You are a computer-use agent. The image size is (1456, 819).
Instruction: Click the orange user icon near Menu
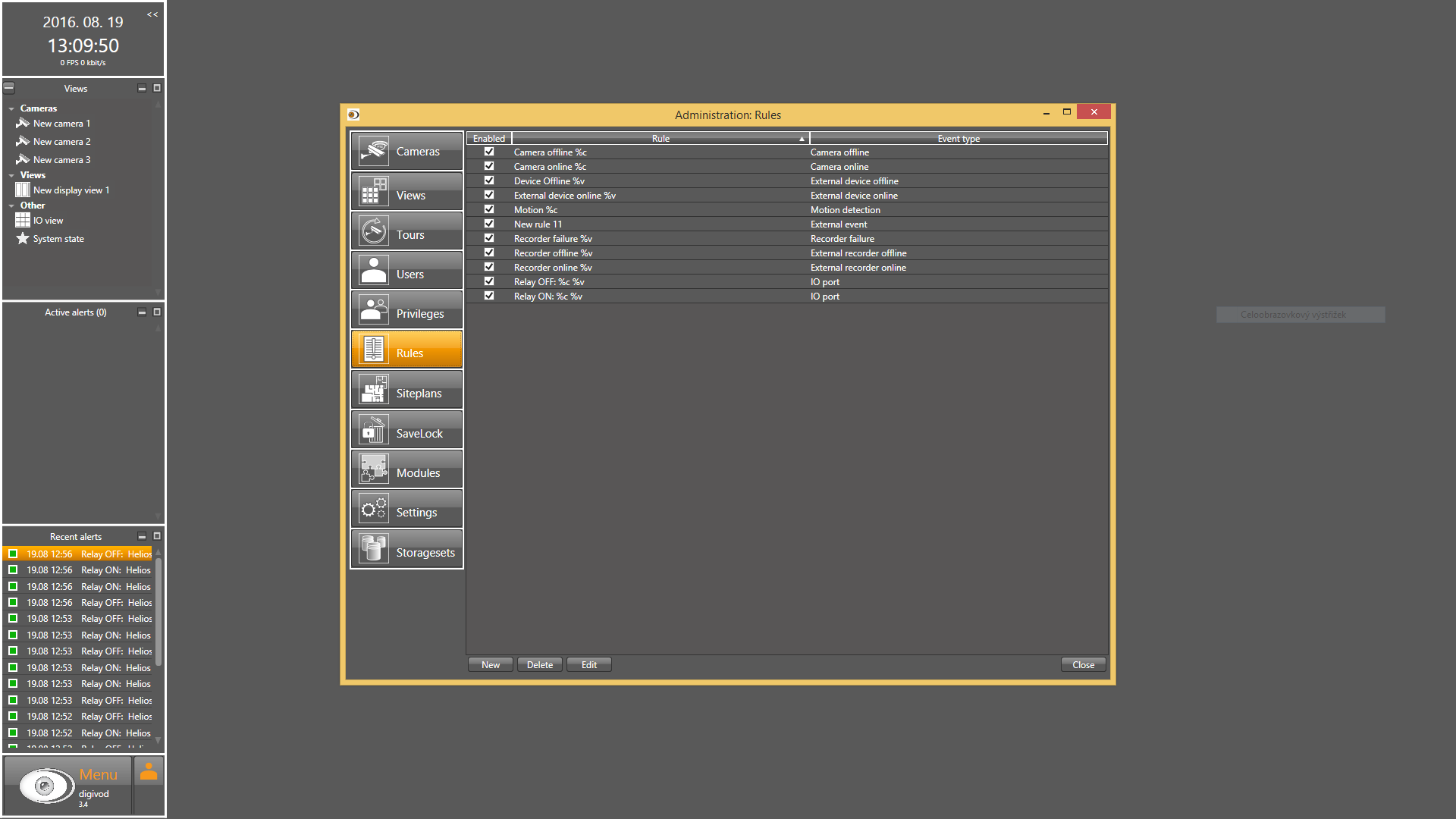pos(149,772)
